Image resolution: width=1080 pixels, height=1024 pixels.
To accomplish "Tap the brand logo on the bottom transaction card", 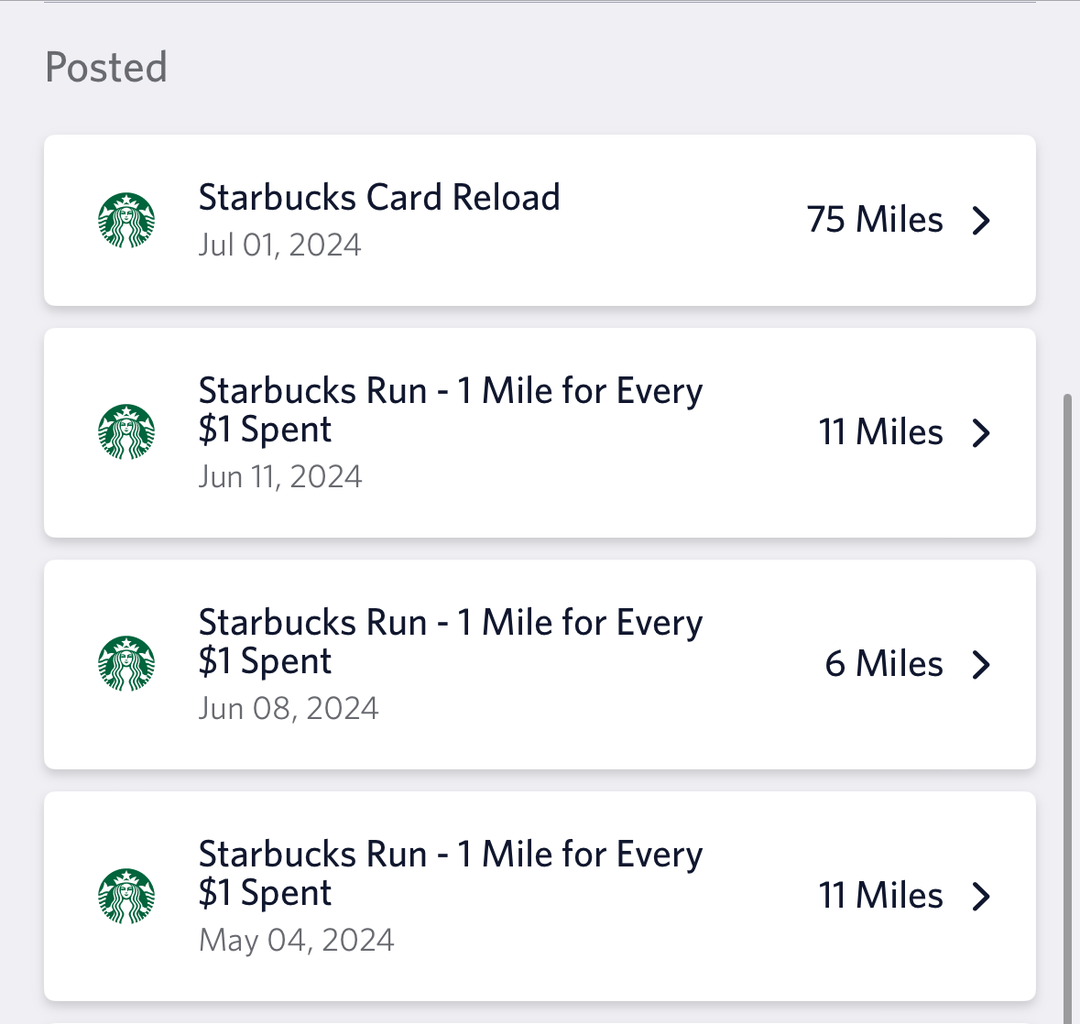I will click(127, 896).
